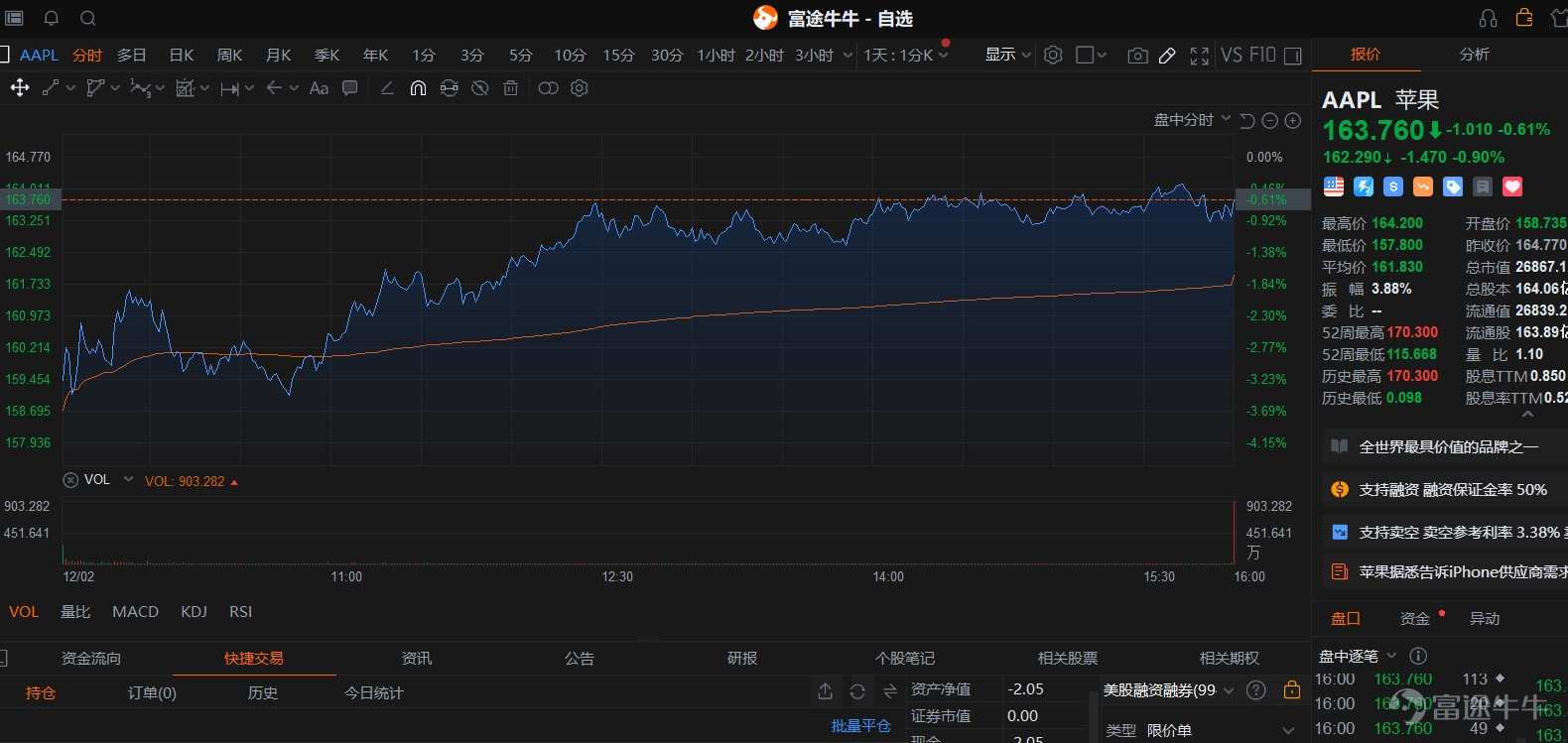This screenshot has height=743, width=1568.
Task: Switch to 日K chart period
Action: [x=182, y=56]
